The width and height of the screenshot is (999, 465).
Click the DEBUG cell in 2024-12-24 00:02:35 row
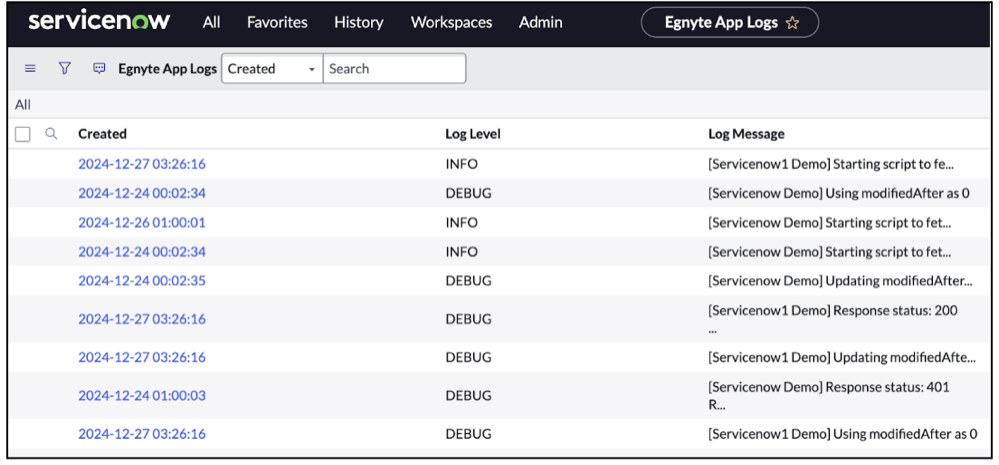pyautogui.click(x=468, y=281)
